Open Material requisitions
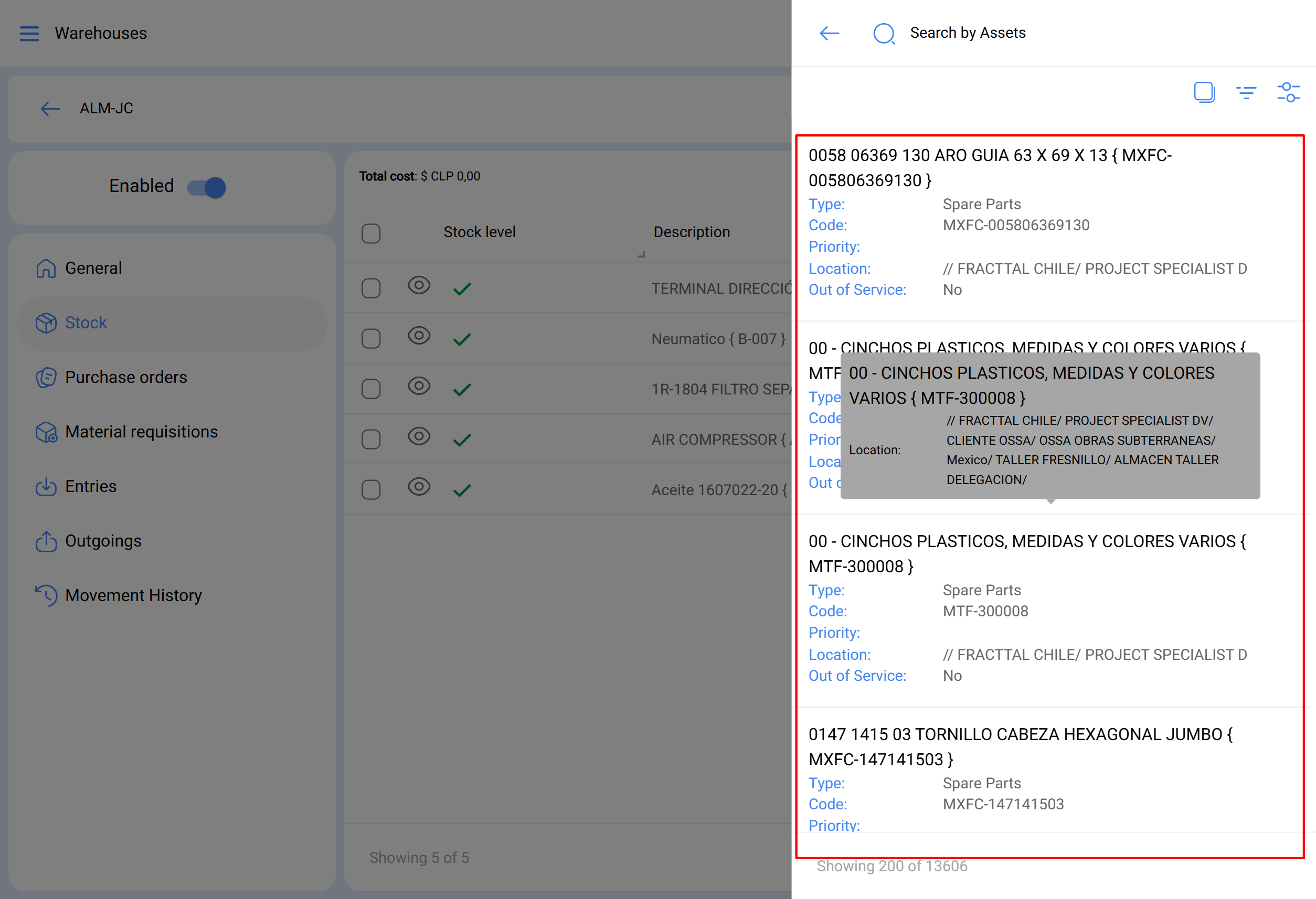The height and width of the screenshot is (899, 1316). [141, 431]
